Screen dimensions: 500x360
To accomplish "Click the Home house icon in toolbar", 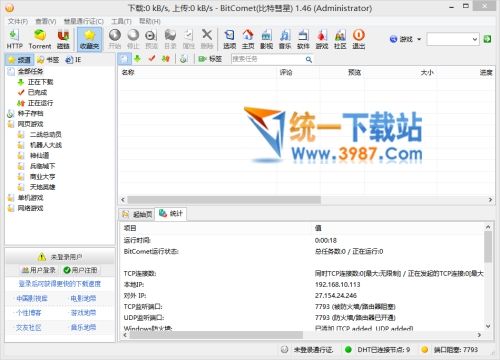I will pyautogui.click(x=248, y=39).
